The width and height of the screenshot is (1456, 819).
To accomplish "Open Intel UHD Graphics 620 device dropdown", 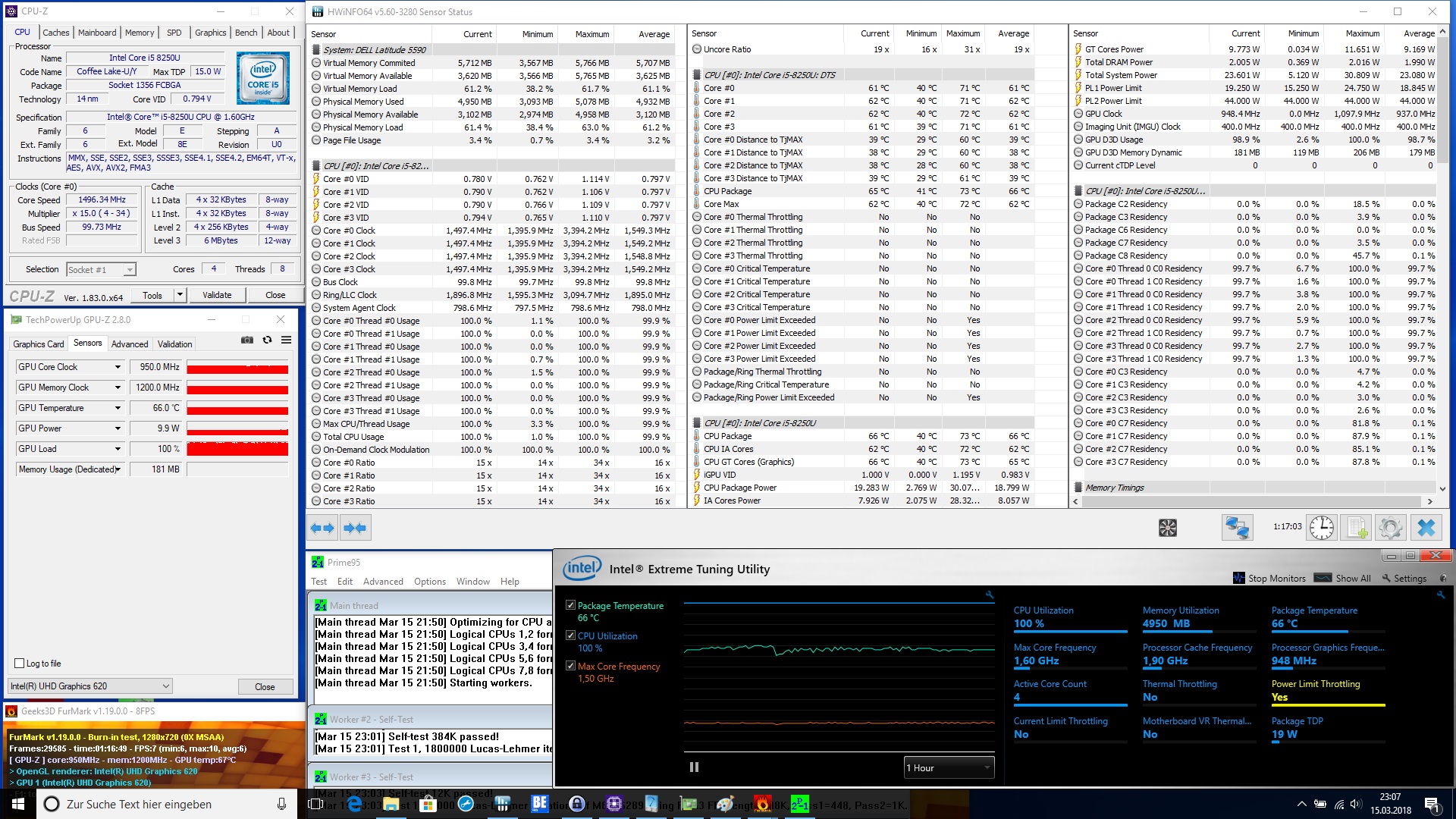I will pyautogui.click(x=90, y=686).
